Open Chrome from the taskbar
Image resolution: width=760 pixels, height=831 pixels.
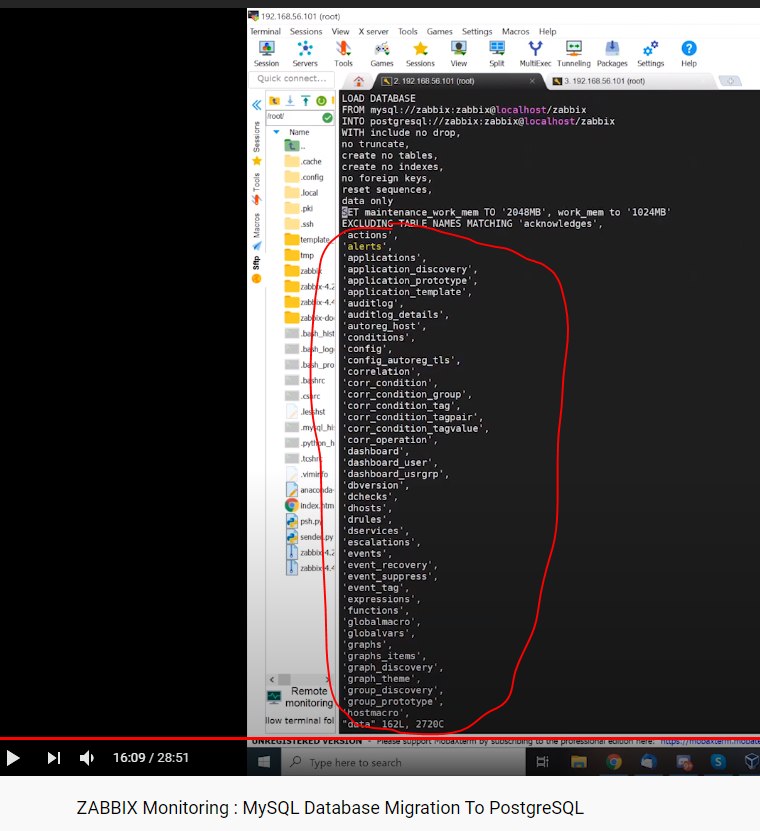tap(614, 762)
